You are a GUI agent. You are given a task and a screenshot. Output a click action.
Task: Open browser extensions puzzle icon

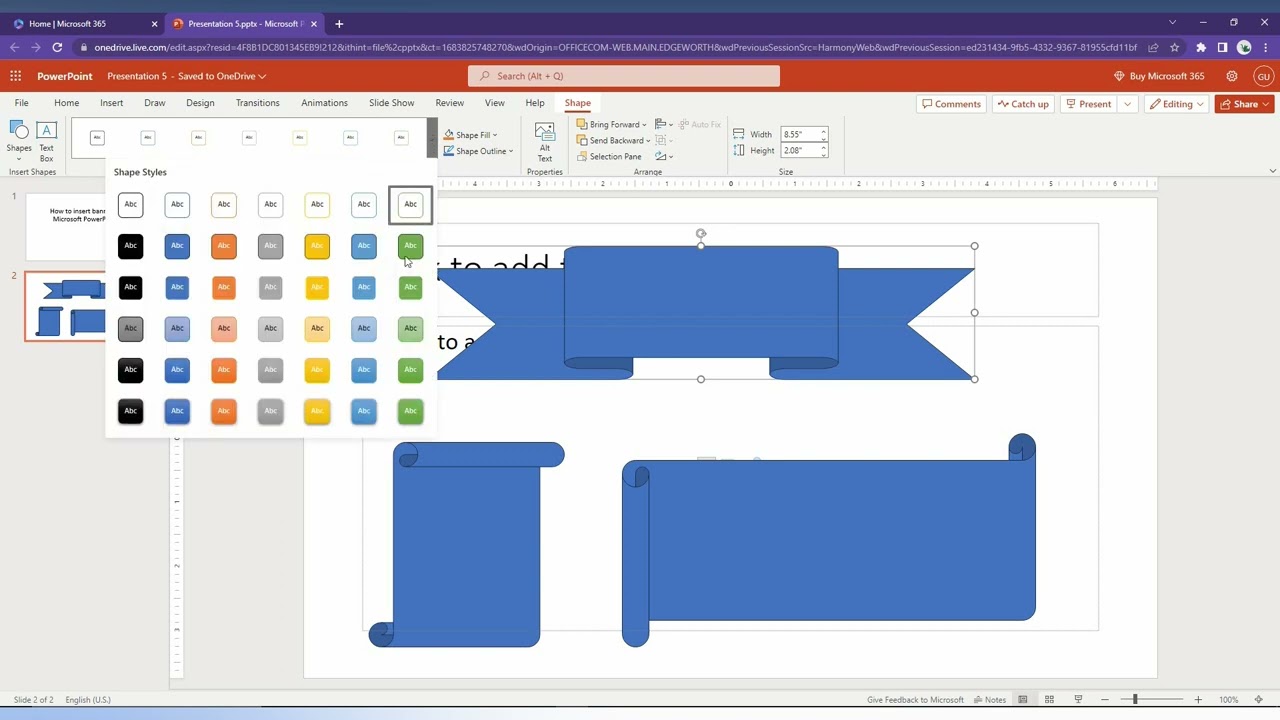coord(1201,47)
